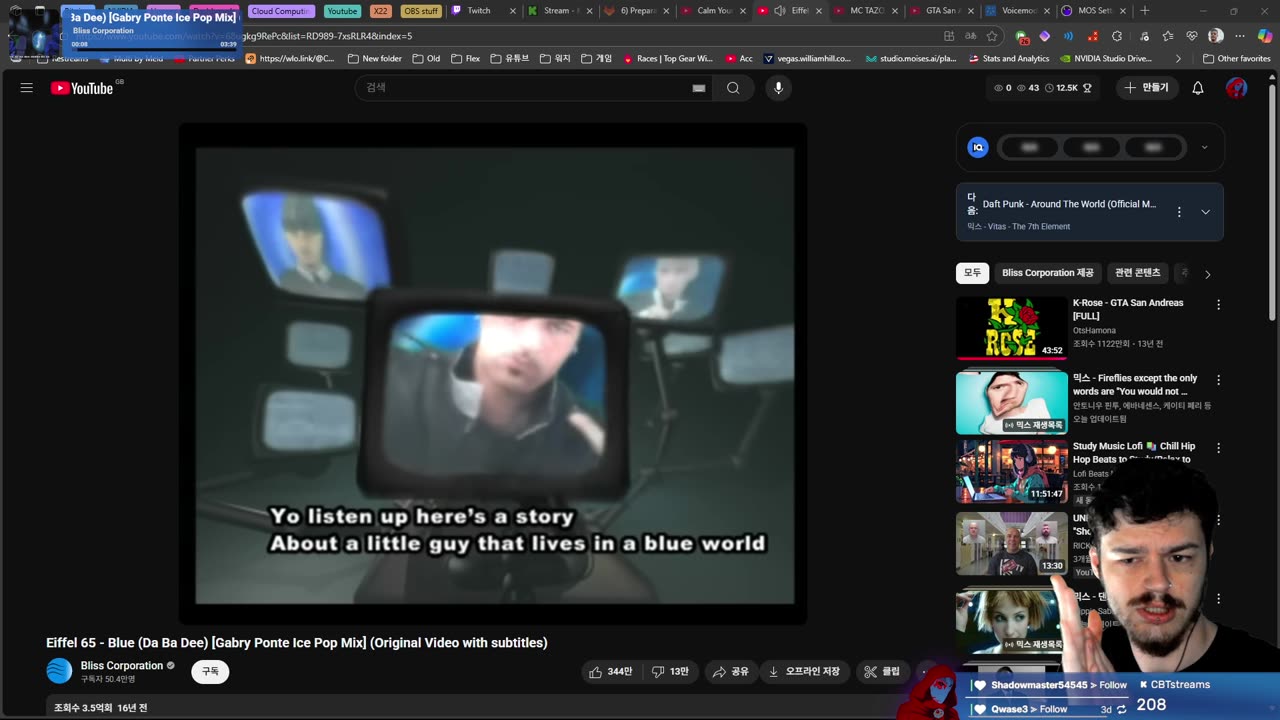Select the 모두 filter chip

pos(972,273)
